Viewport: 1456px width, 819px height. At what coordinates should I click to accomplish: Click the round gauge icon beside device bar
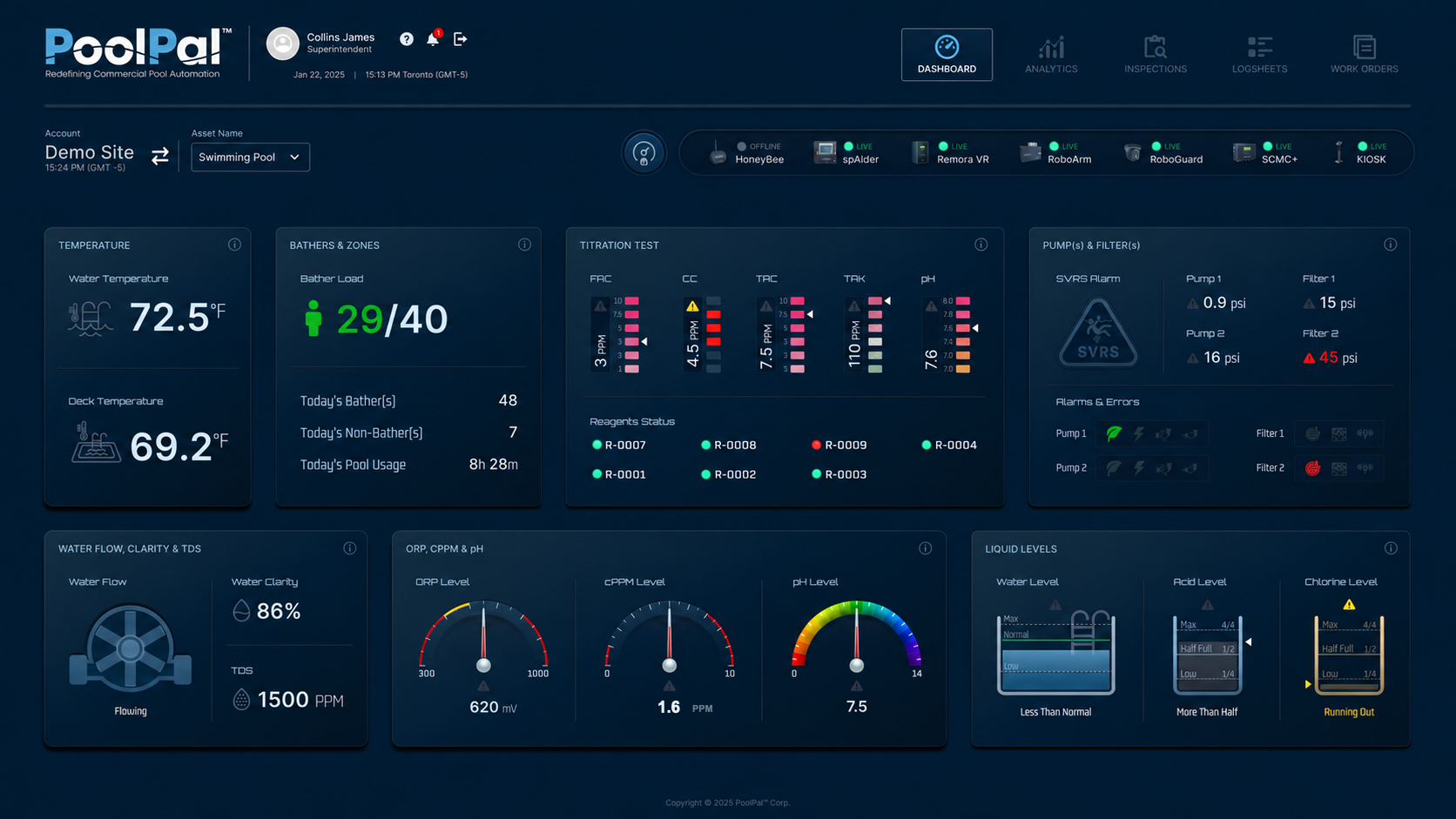[644, 153]
